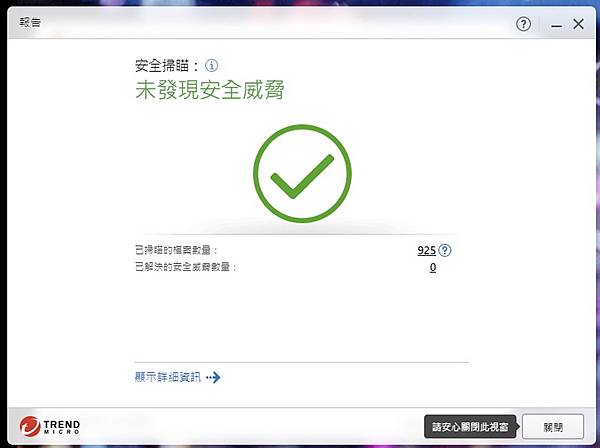Click the 未發現安全威脅 heading
600x448 pixels.
tap(210, 90)
